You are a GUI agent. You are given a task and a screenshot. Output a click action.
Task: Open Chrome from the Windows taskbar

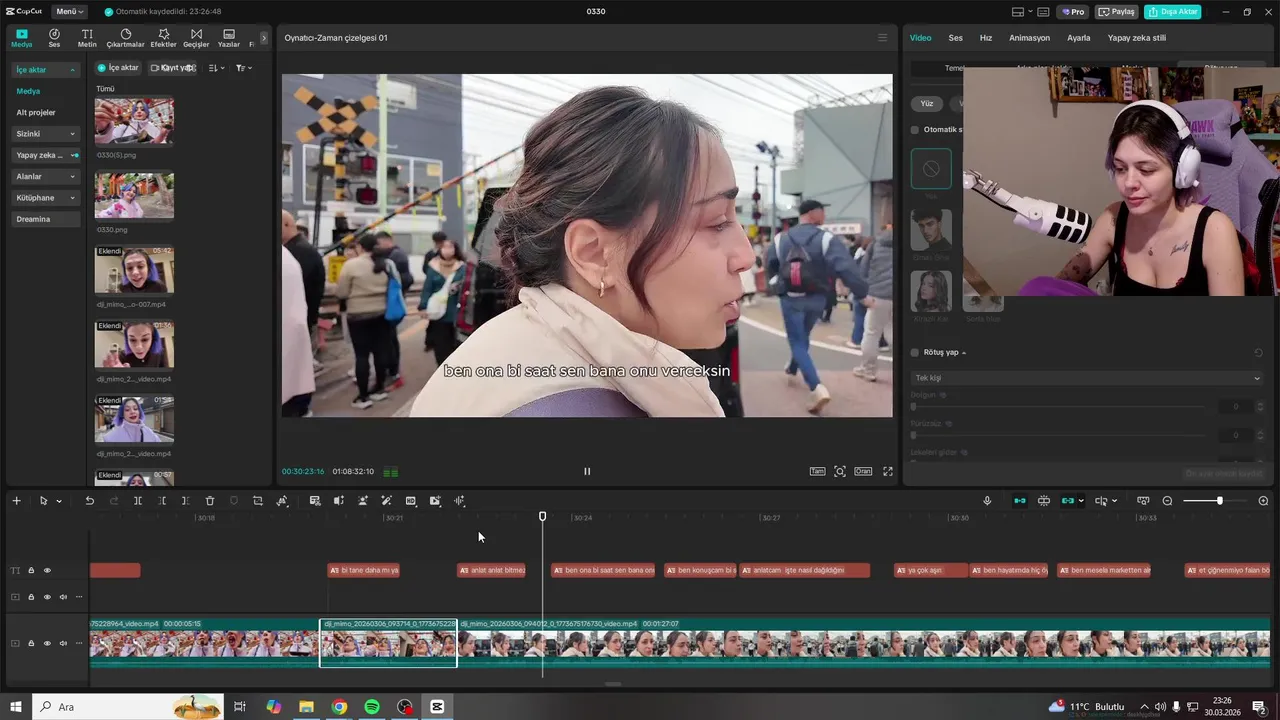339,707
